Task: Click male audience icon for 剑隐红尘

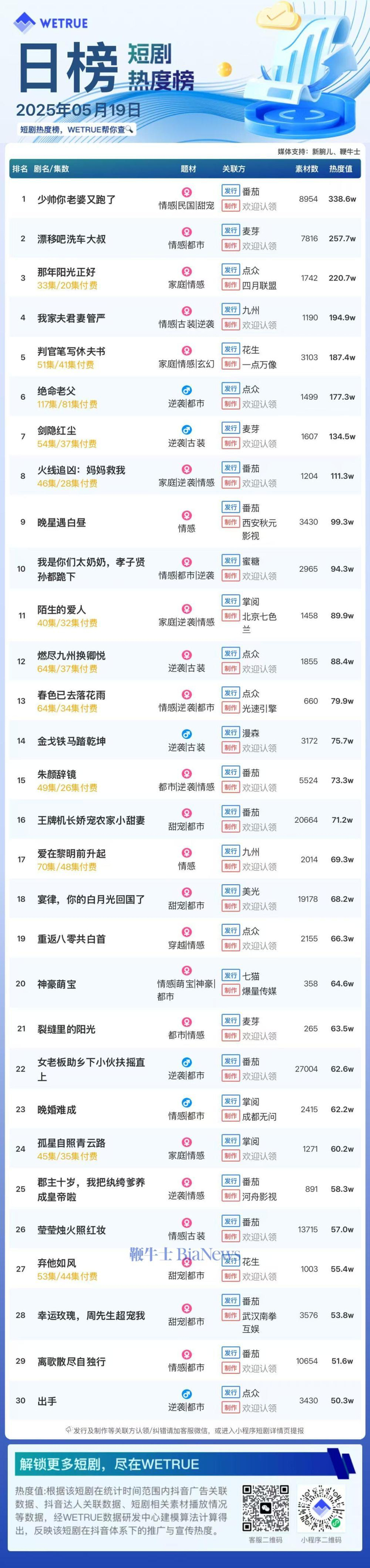Action: pos(187,430)
